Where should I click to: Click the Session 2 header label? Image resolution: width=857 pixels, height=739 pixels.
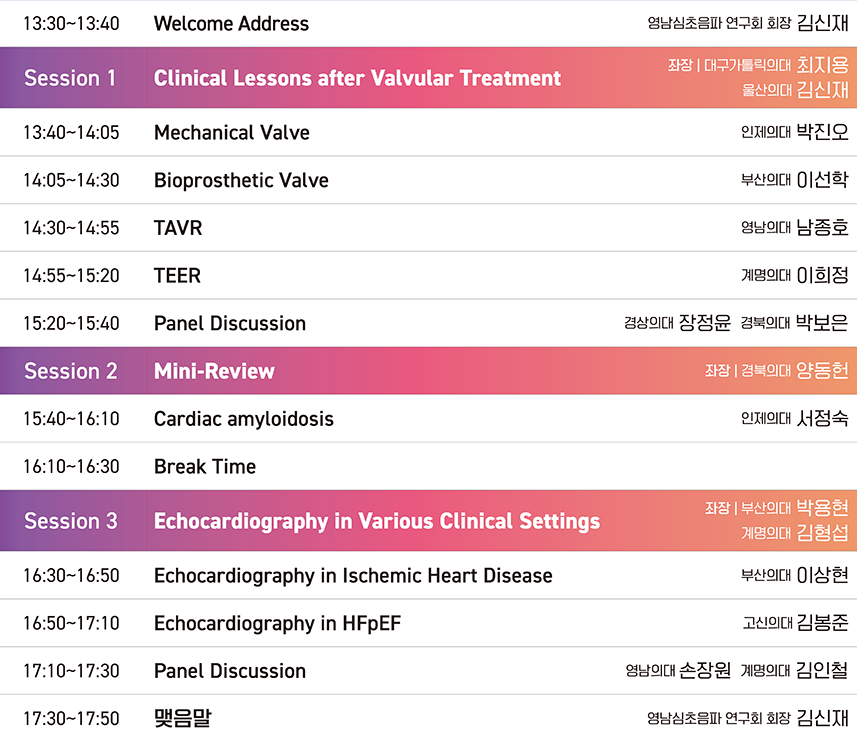pyautogui.click(x=71, y=371)
